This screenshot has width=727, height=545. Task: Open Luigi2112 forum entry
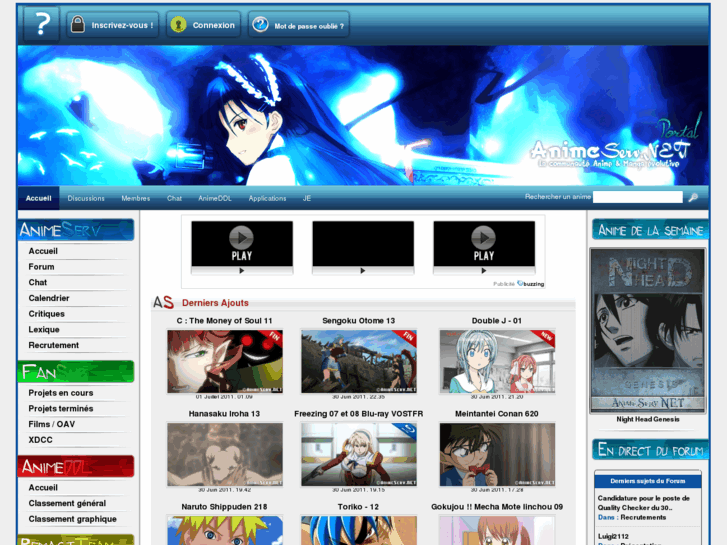tap(613, 536)
